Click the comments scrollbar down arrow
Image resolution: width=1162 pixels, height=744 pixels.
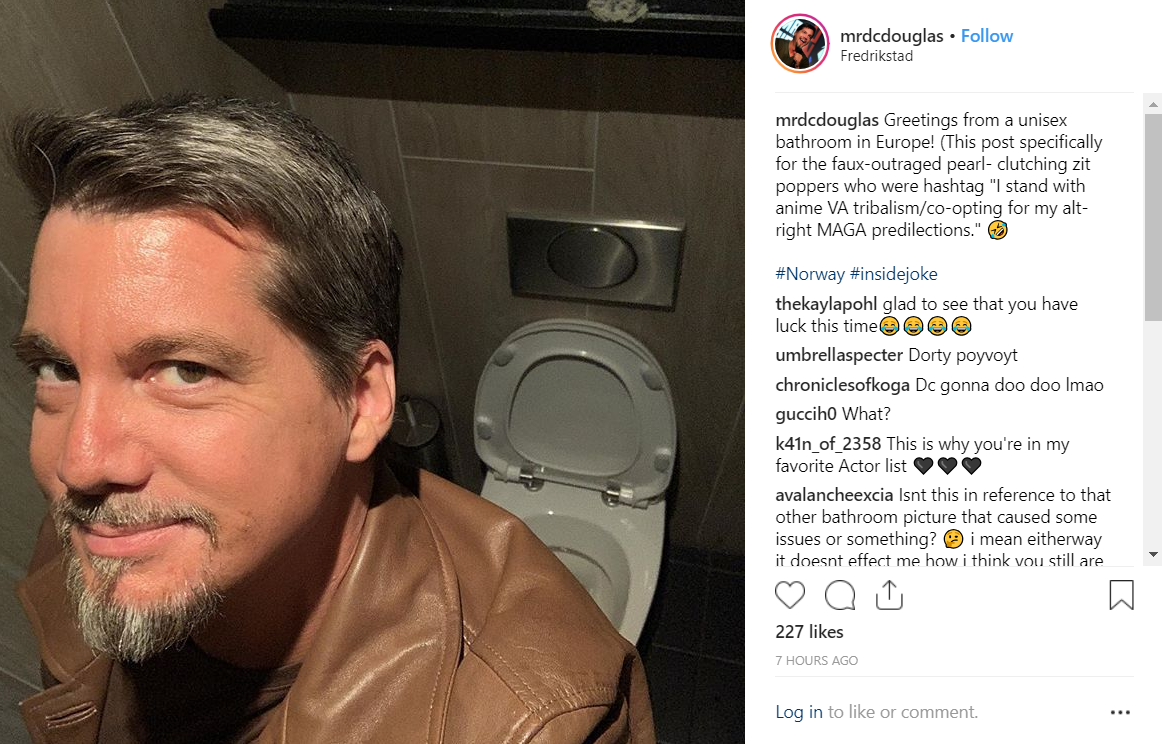click(x=1153, y=555)
